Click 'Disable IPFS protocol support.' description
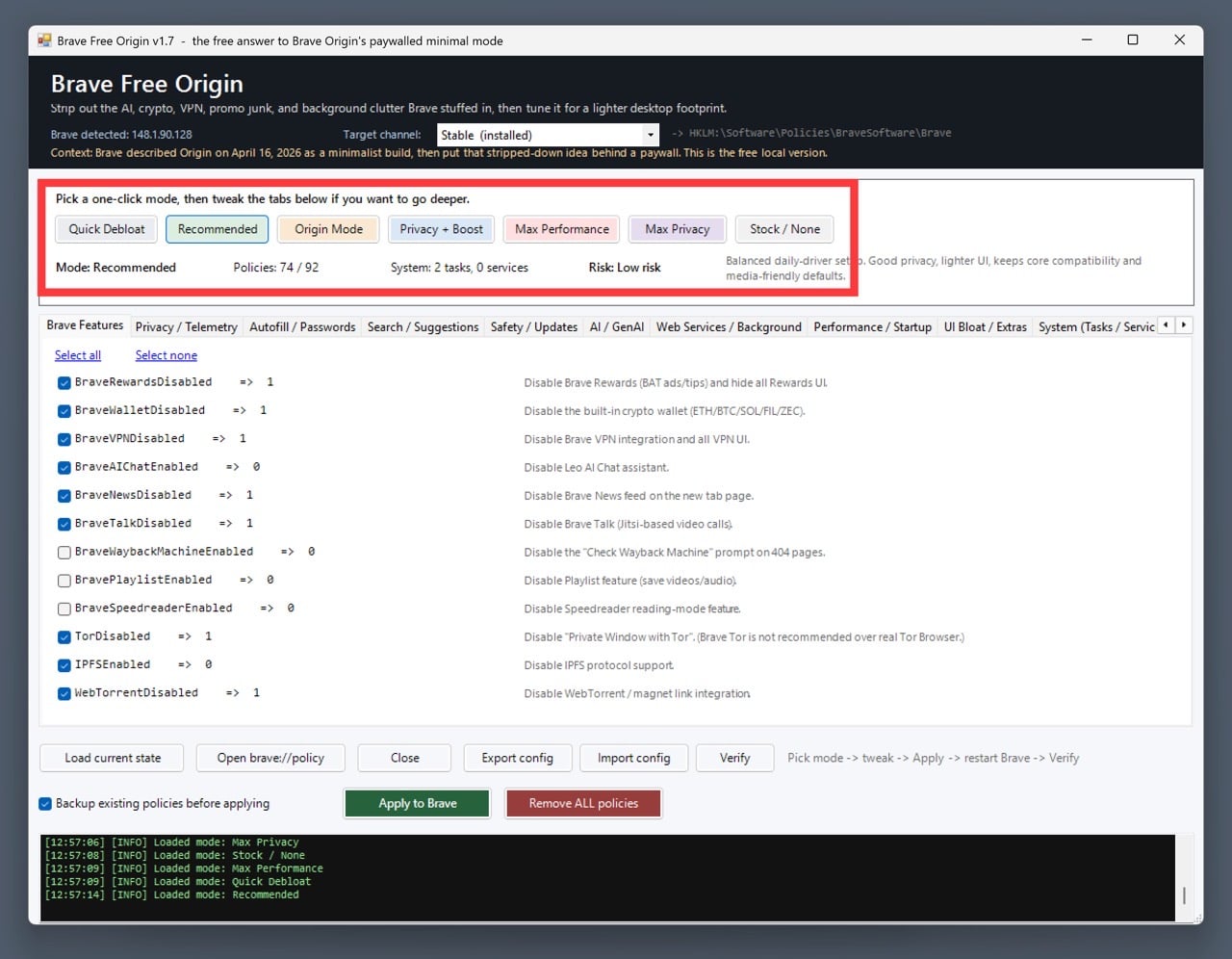 point(599,665)
